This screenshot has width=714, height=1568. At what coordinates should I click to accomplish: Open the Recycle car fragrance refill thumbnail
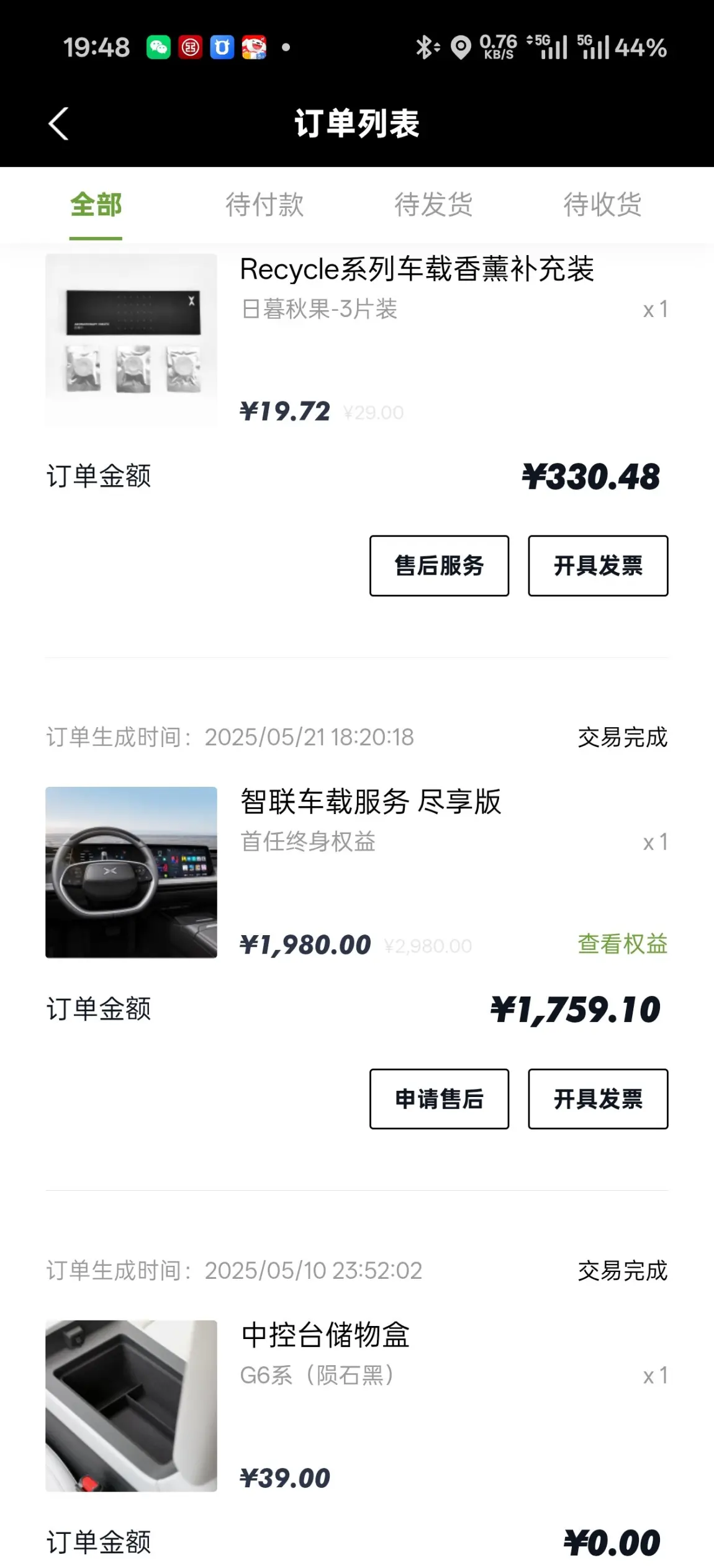coord(131,339)
